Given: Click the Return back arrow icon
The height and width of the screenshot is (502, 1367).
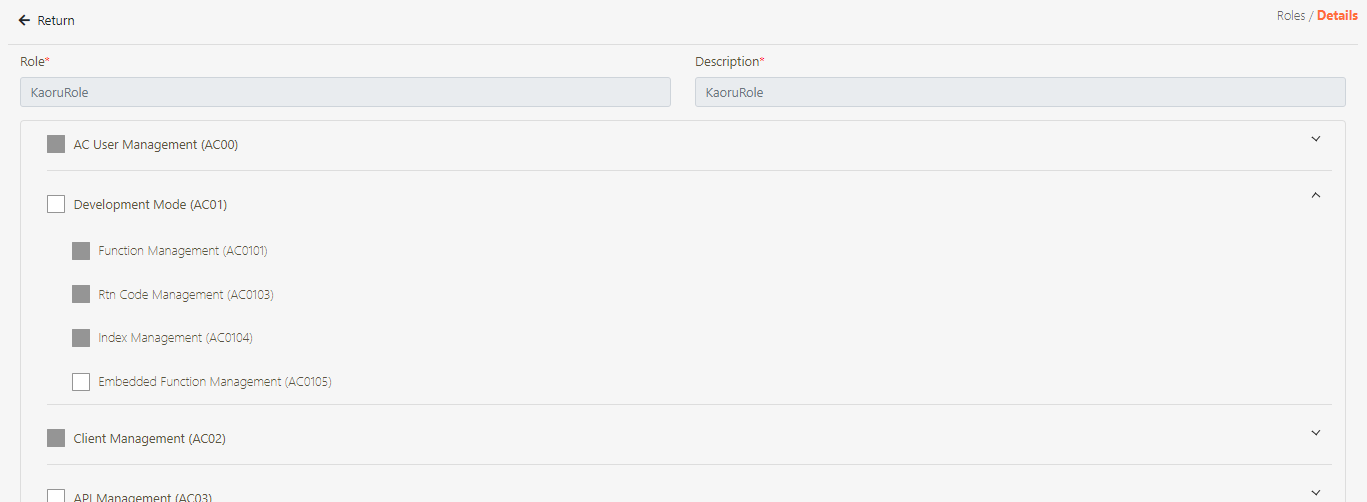Looking at the screenshot, I should (24, 21).
